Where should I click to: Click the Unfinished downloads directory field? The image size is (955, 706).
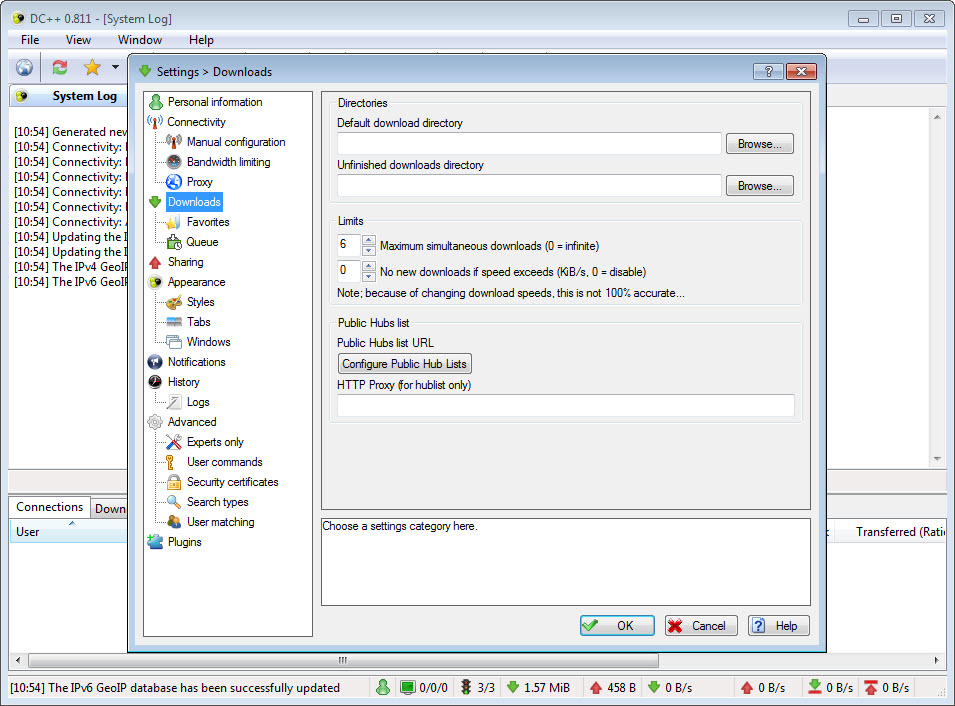click(529, 186)
